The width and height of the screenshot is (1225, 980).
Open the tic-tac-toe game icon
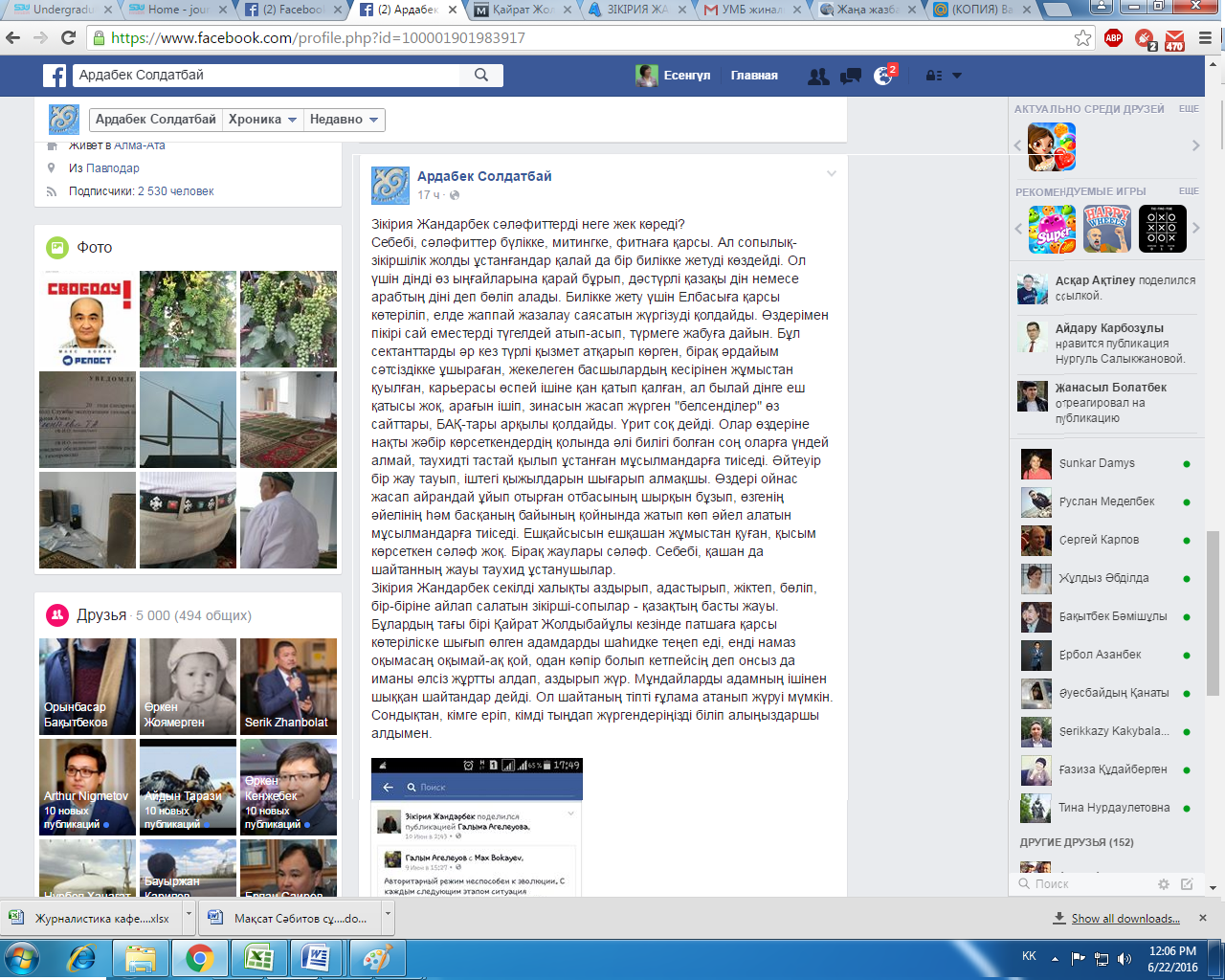click(x=1163, y=229)
